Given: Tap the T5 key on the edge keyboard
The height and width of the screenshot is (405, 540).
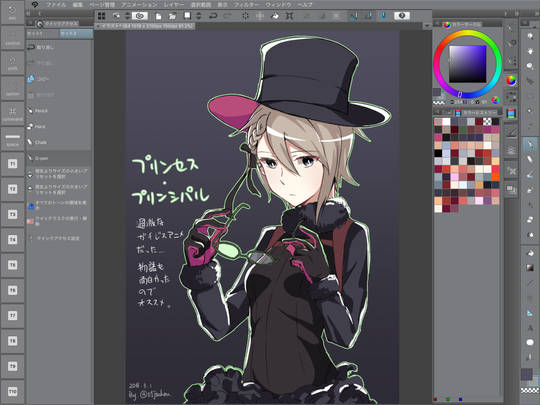Looking at the screenshot, I should pyautogui.click(x=12, y=265).
